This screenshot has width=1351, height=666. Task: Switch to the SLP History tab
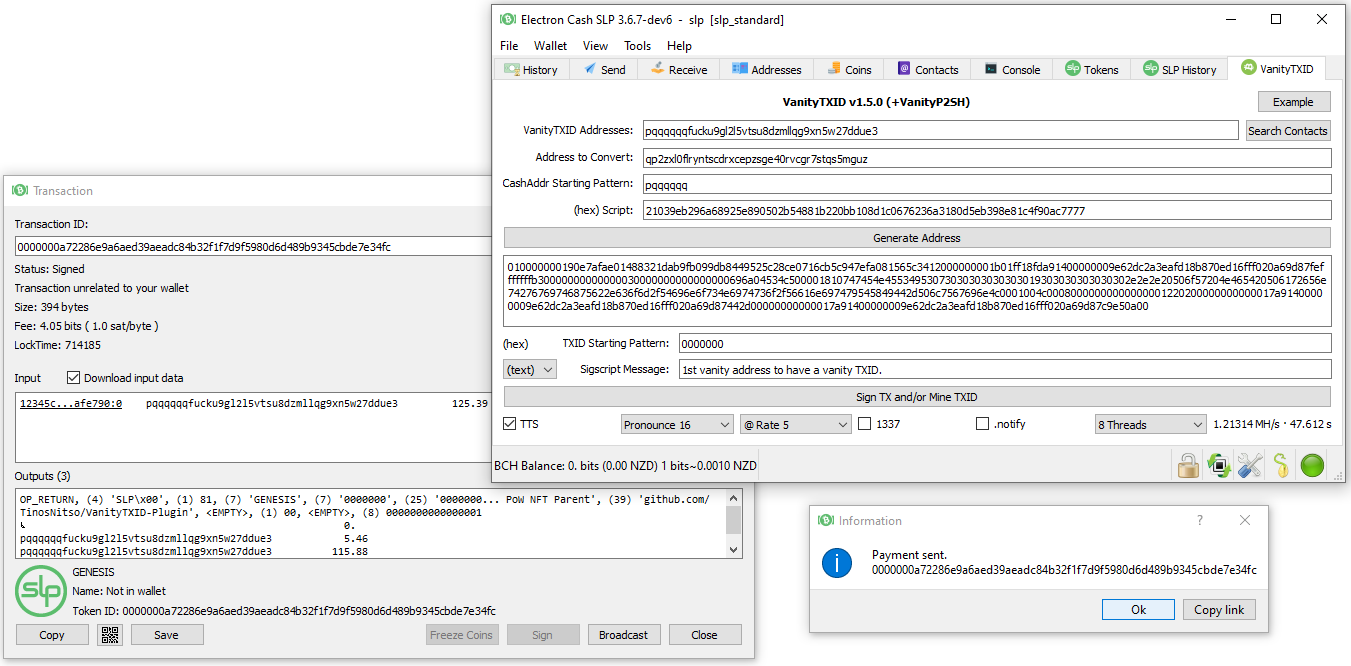tap(1179, 69)
